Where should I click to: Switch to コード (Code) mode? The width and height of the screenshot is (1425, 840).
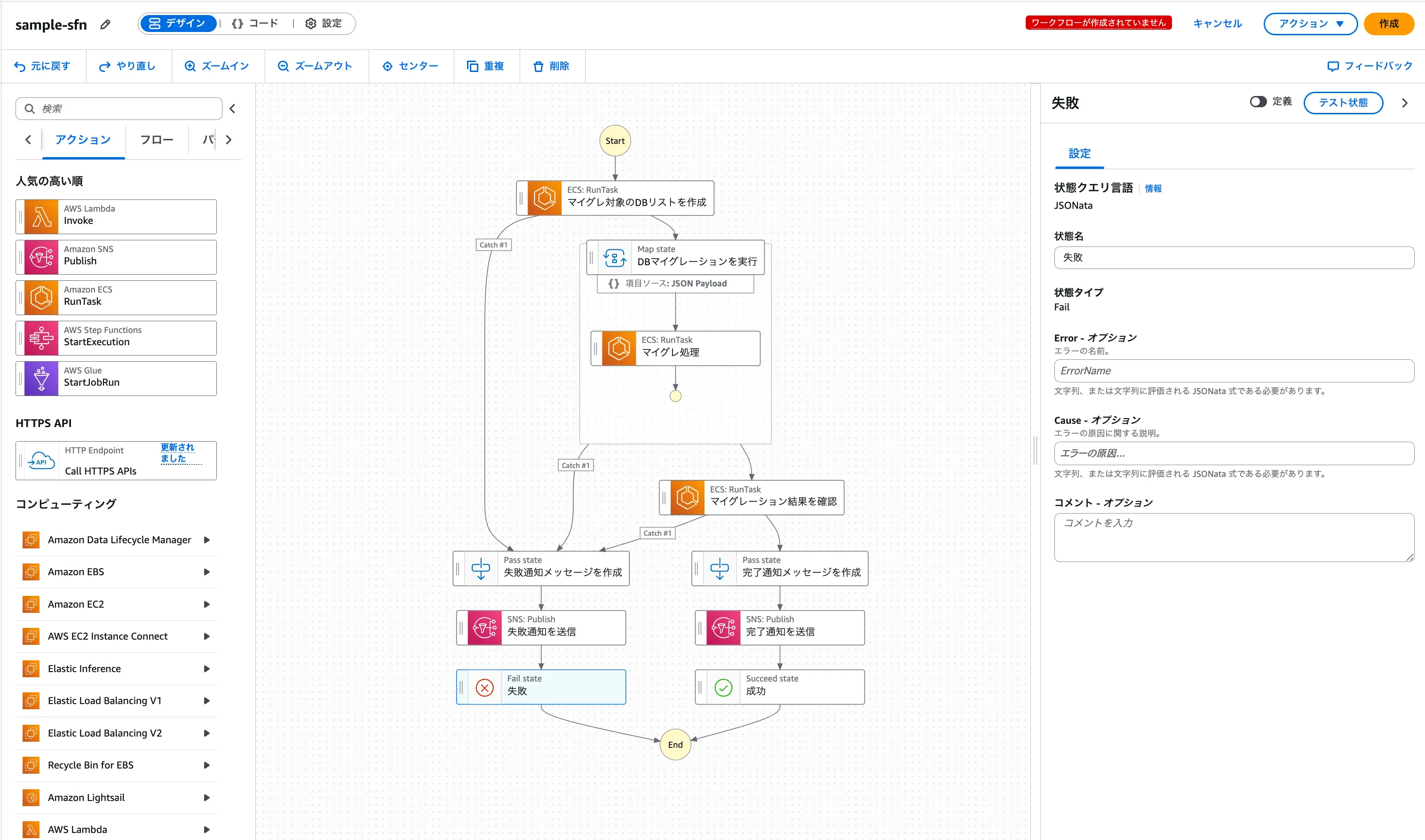coord(256,24)
